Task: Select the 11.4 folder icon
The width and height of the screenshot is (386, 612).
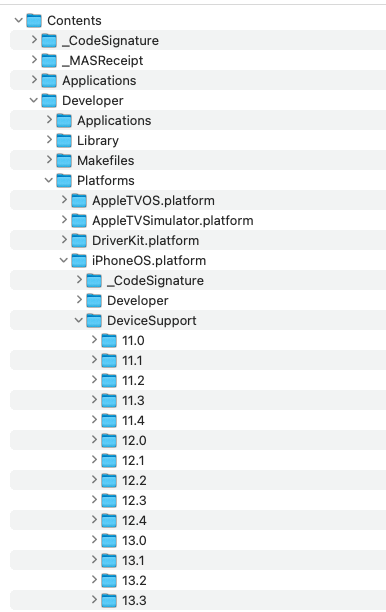Action: (x=109, y=421)
